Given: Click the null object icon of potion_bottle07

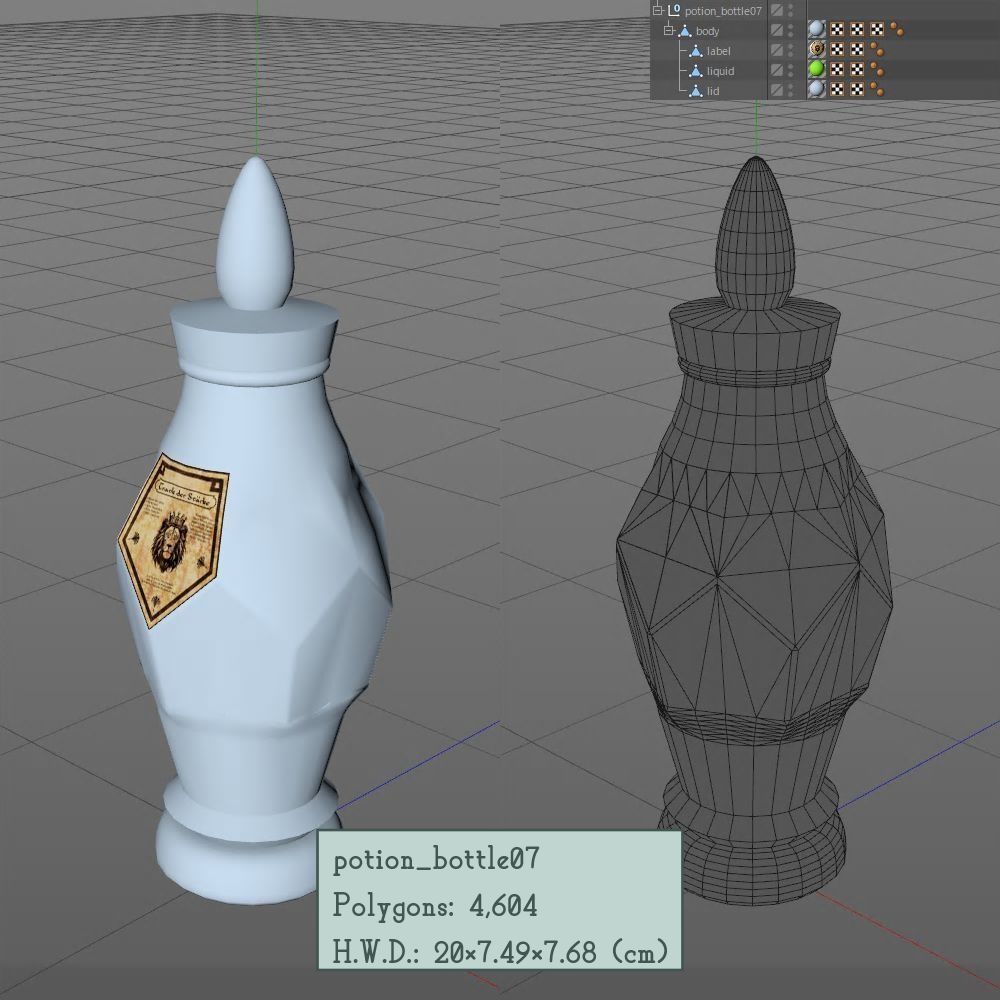Looking at the screenshot, I should 674,10.
